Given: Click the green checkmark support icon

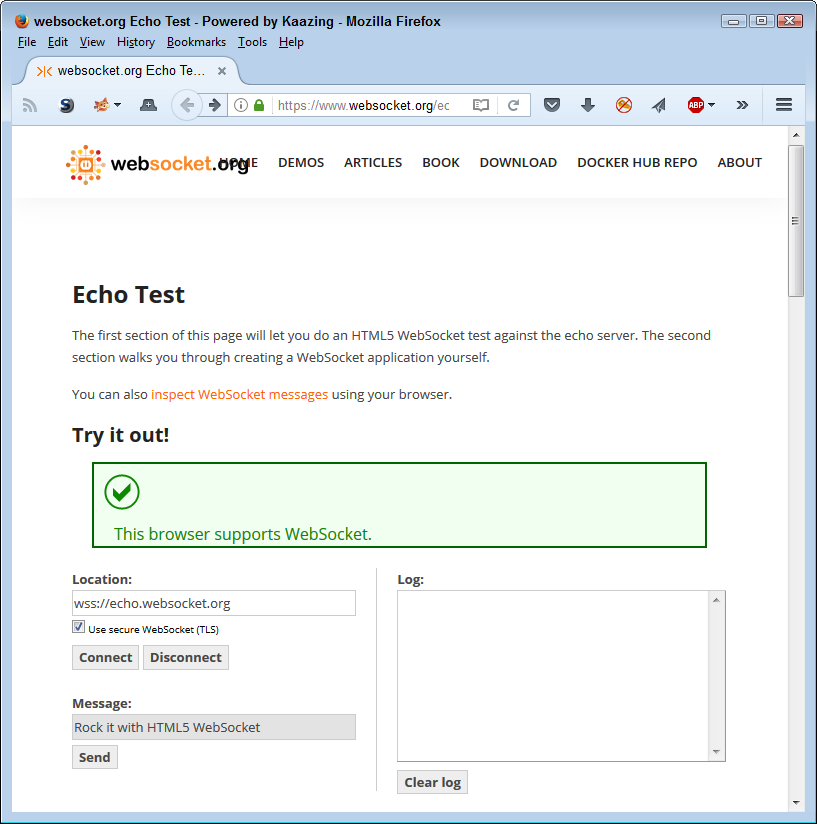Looking at the screenshot, I should click(122, 492).
